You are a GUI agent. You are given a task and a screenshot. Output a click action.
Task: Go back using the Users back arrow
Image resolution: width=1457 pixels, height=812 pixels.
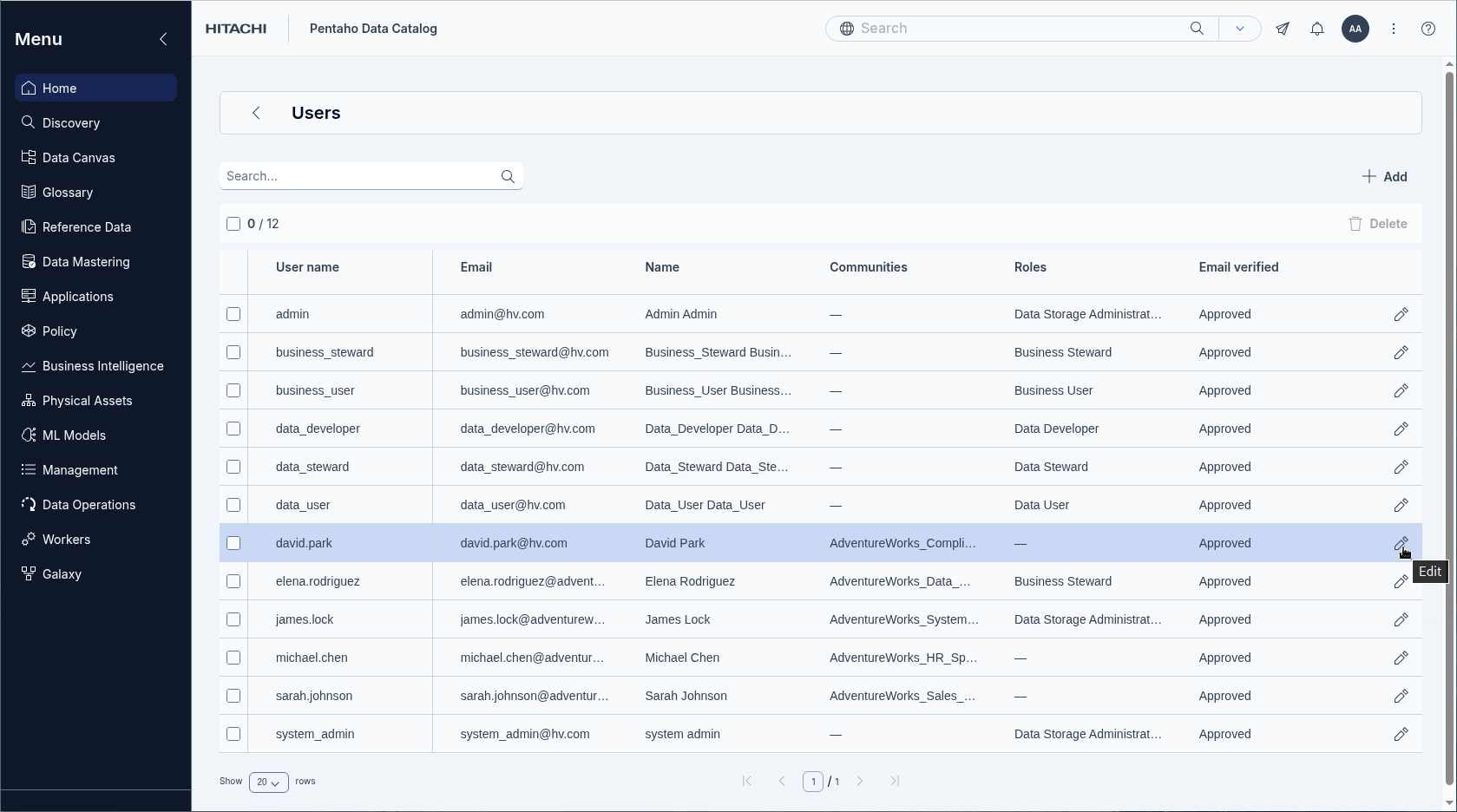click(x=256, y=113)
